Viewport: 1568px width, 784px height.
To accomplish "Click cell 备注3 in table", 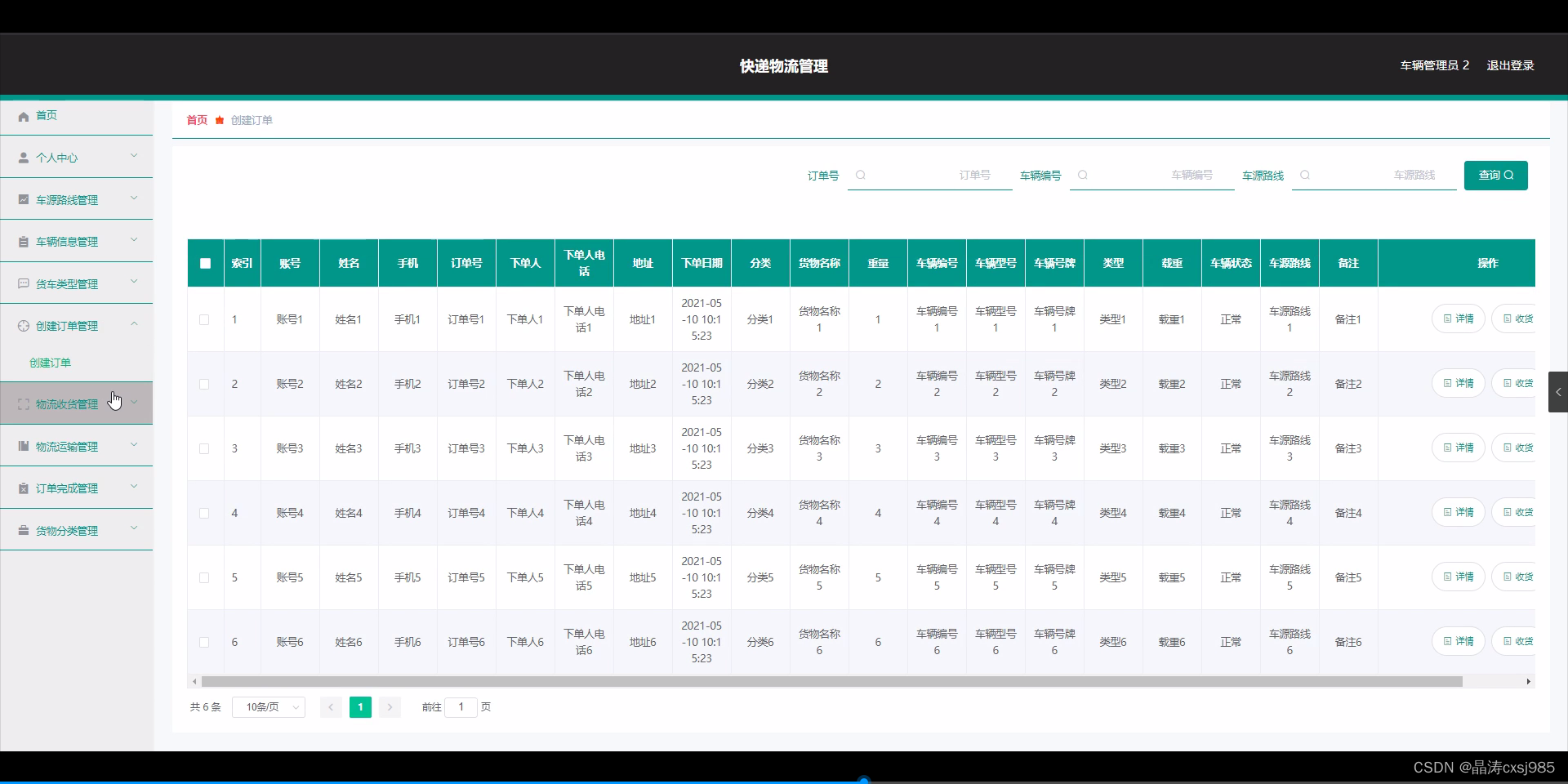I will [x=1348, y=448].
